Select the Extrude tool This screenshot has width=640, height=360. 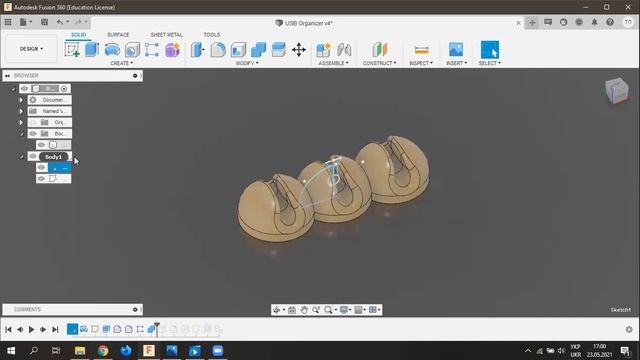pos(92,50)
